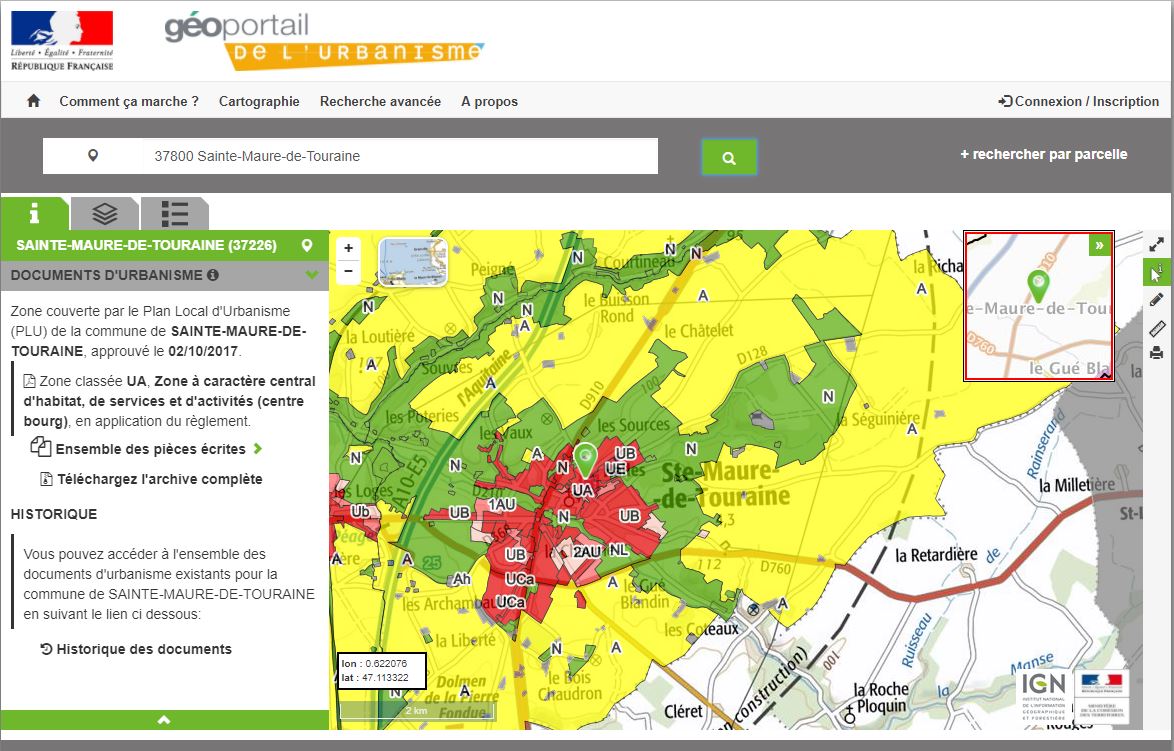This screenshot has height=751, width=1174.
Task: Open the 'Recherche avancée' menu
Action: click(380, 101)
